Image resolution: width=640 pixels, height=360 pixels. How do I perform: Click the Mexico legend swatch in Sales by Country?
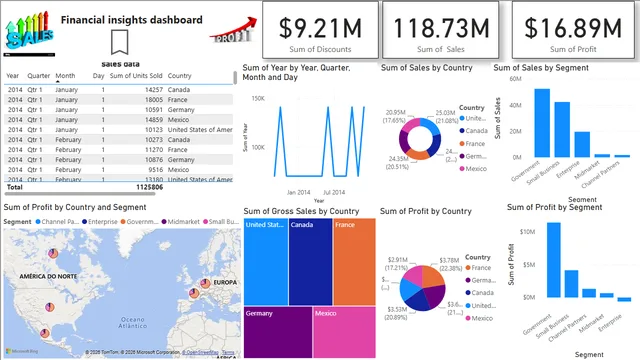click(x=462, y=169)
